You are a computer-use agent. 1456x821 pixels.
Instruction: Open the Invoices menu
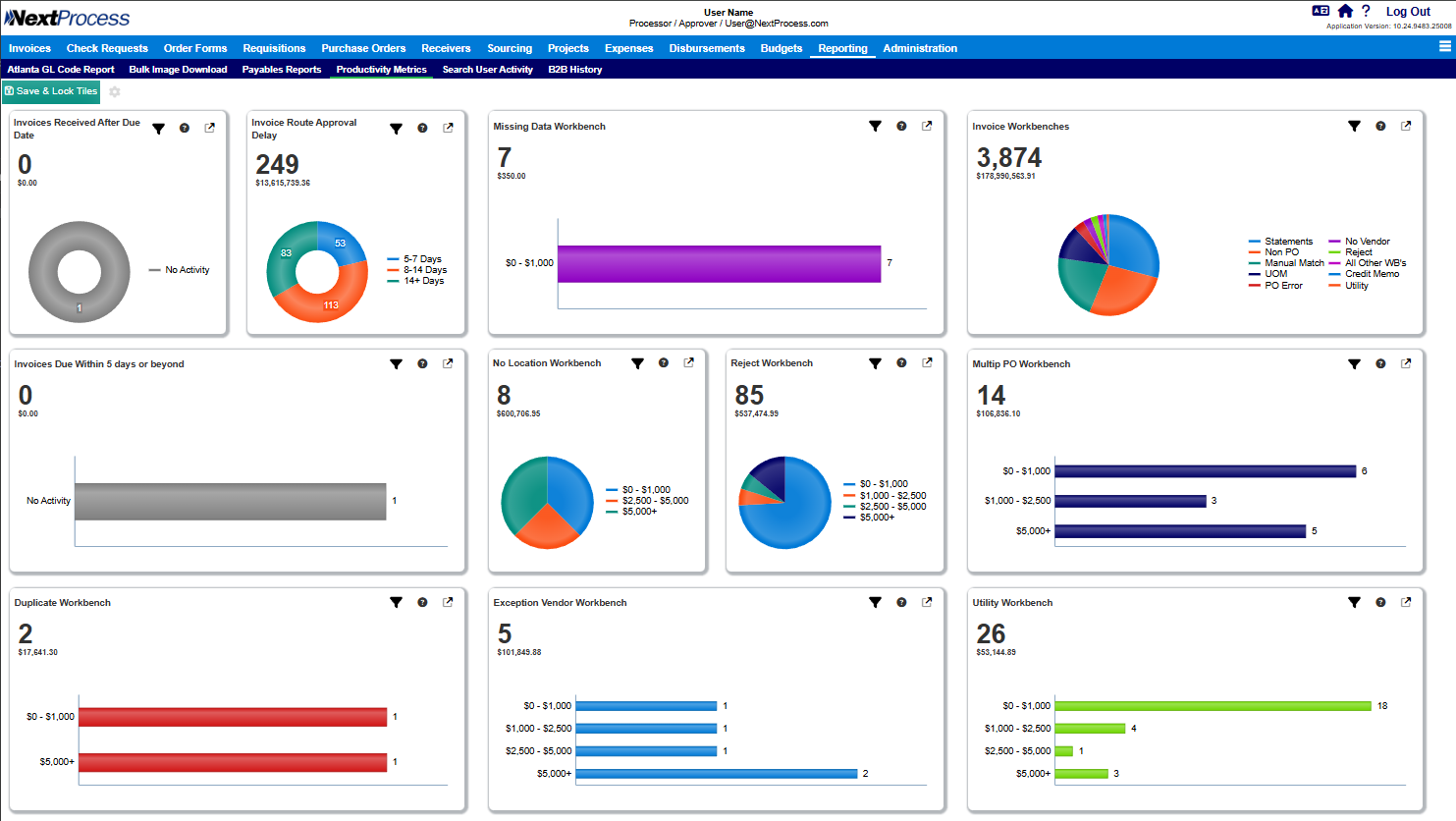click(x=29, y=48)
